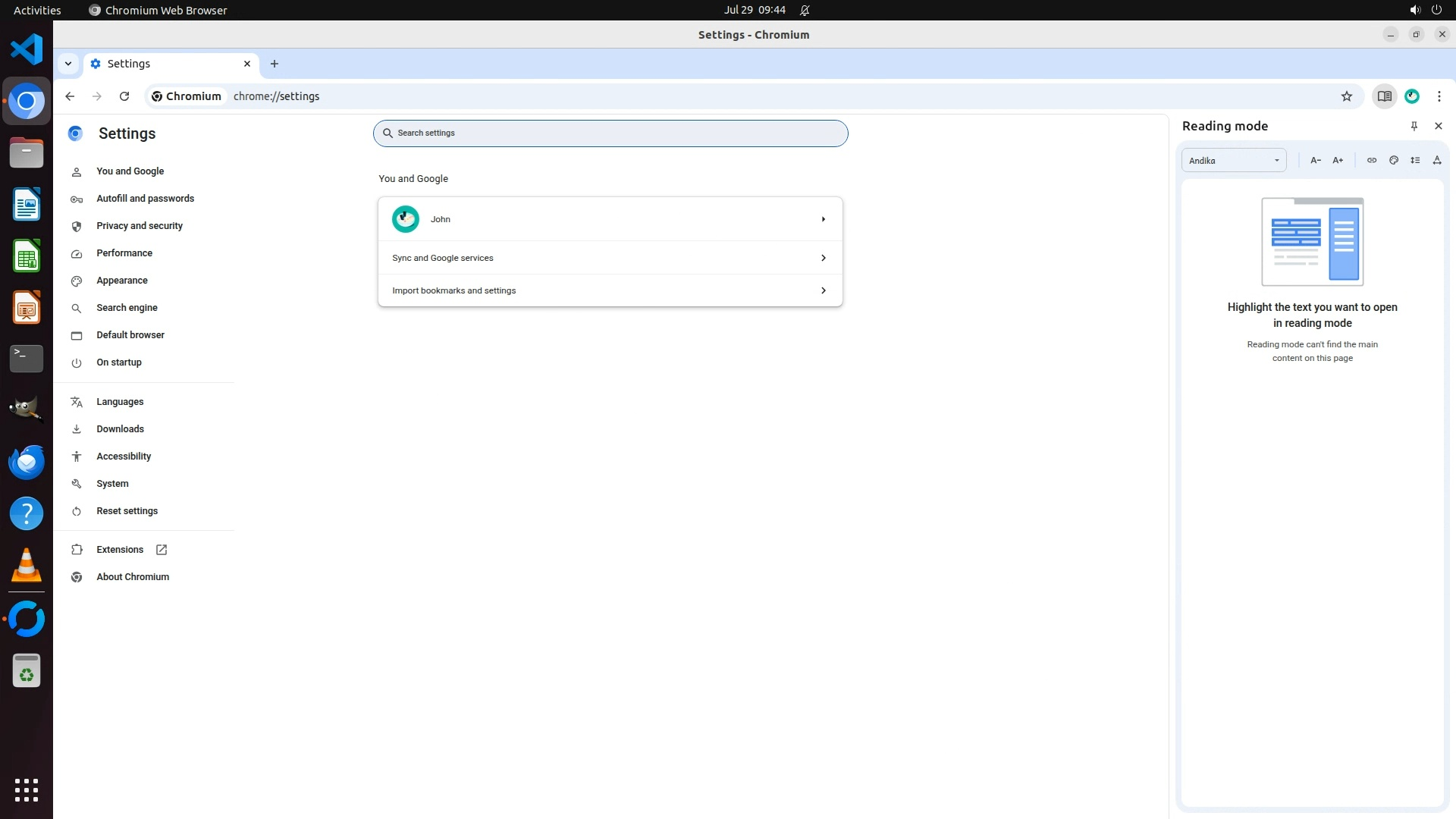Expand Import bookmarks and settings

(610, 290)
